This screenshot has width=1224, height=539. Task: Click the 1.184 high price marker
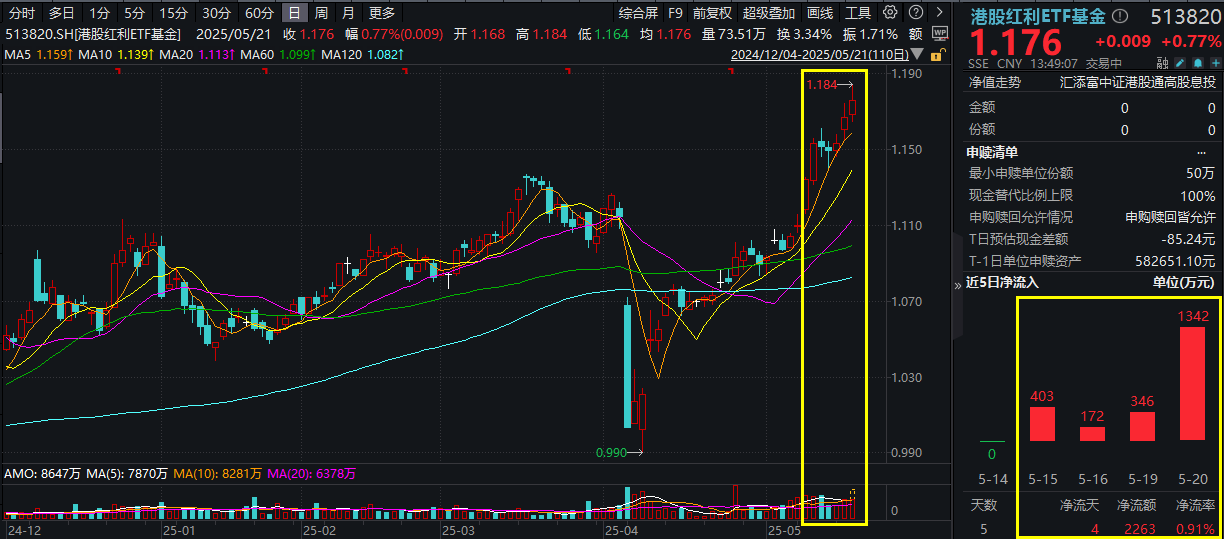pos(821,85)
